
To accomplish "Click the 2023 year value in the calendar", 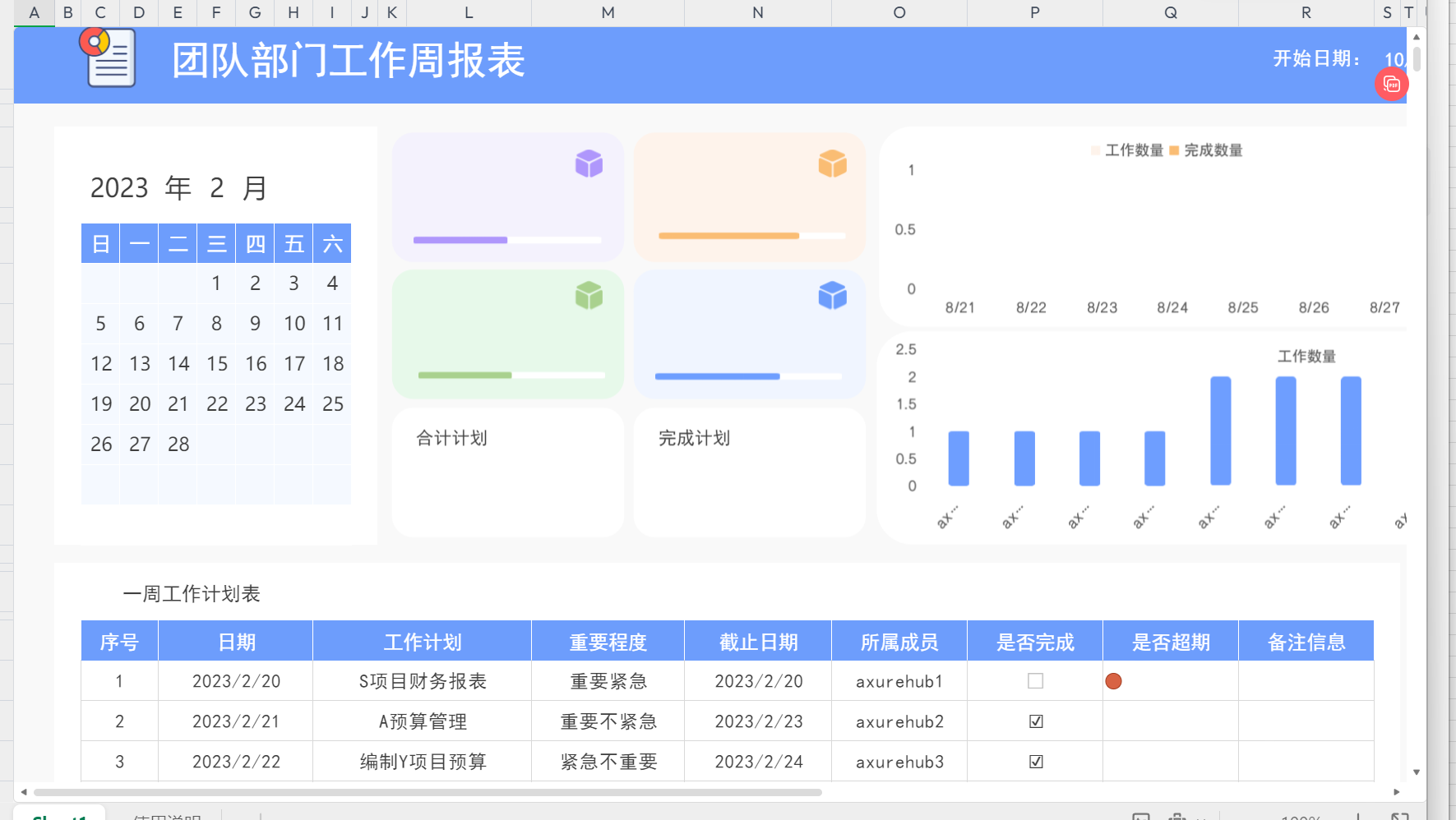I will pyautogui.click(x=119, y=188).
